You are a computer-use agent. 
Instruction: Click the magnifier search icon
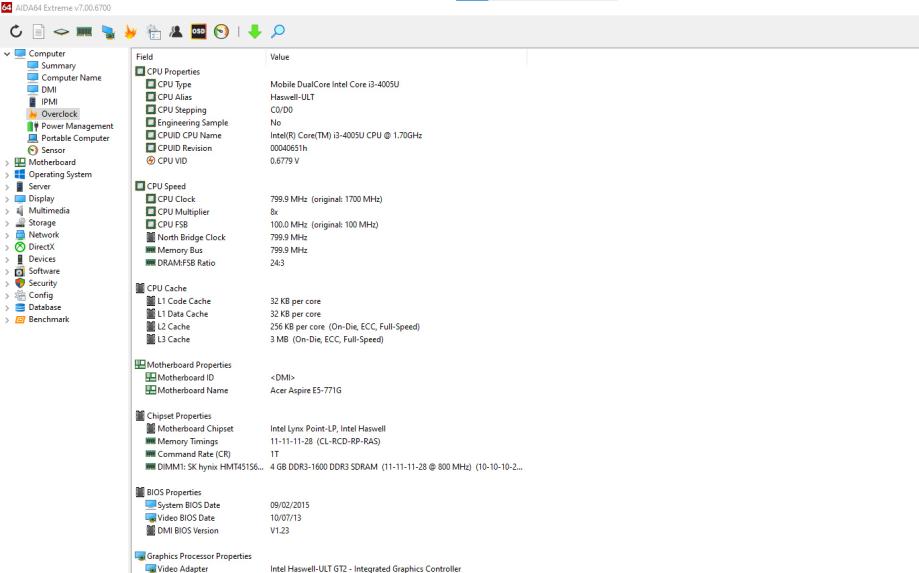(x=278, y=32)
